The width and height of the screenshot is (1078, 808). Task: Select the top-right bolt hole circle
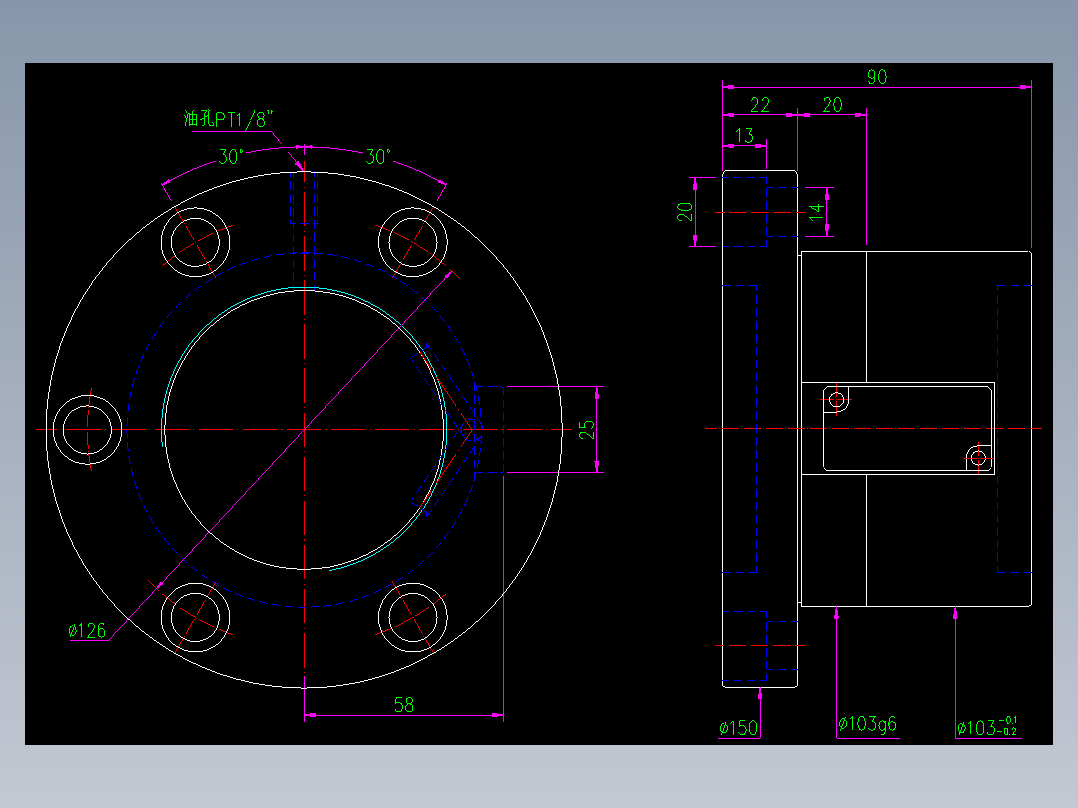[412, 242]
